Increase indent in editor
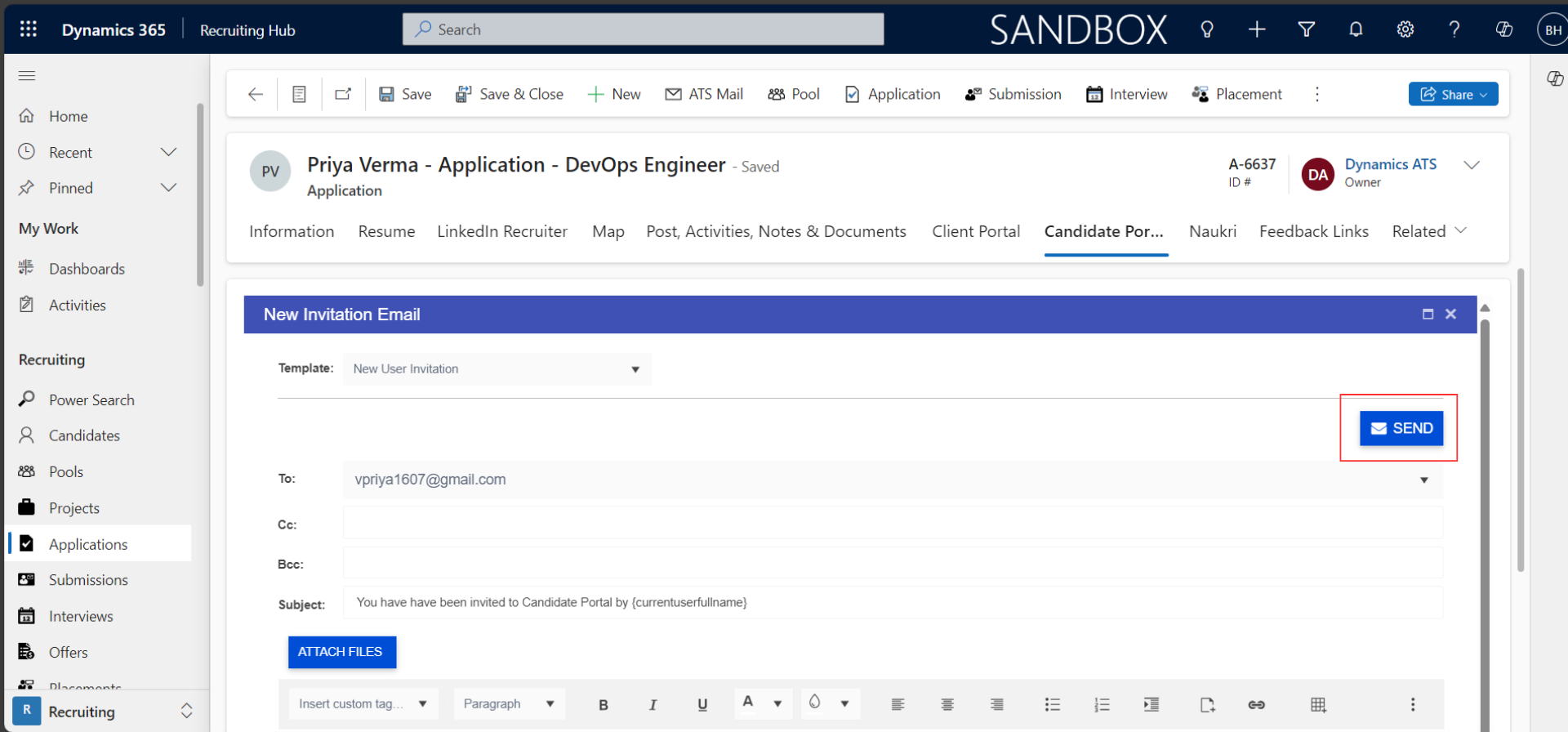The width and height of the screenshot is (1568, 732). coord(1151,704)
